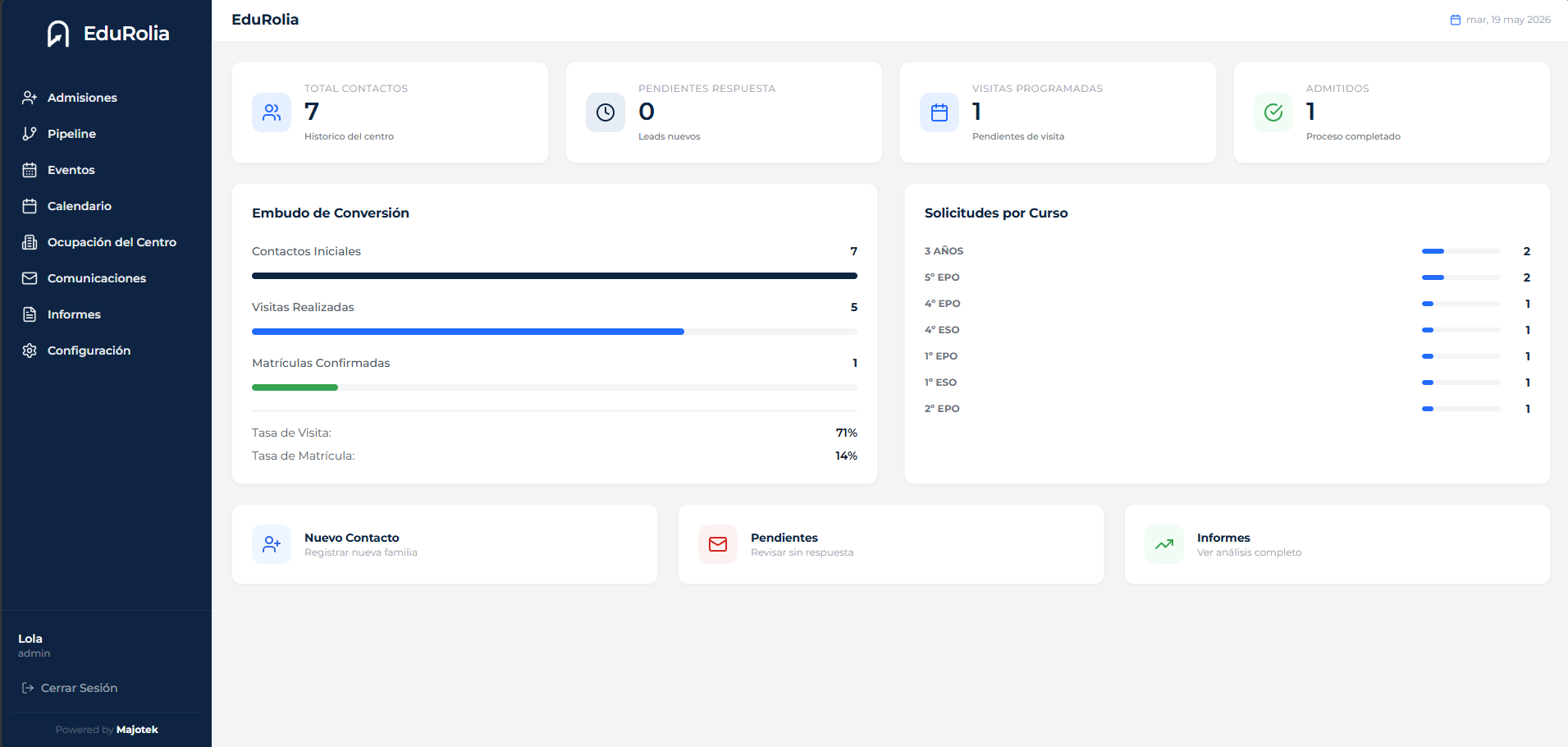The image size is (1568, 747).
Task: Open the Informes quick action card
Action: point(1337,544)
